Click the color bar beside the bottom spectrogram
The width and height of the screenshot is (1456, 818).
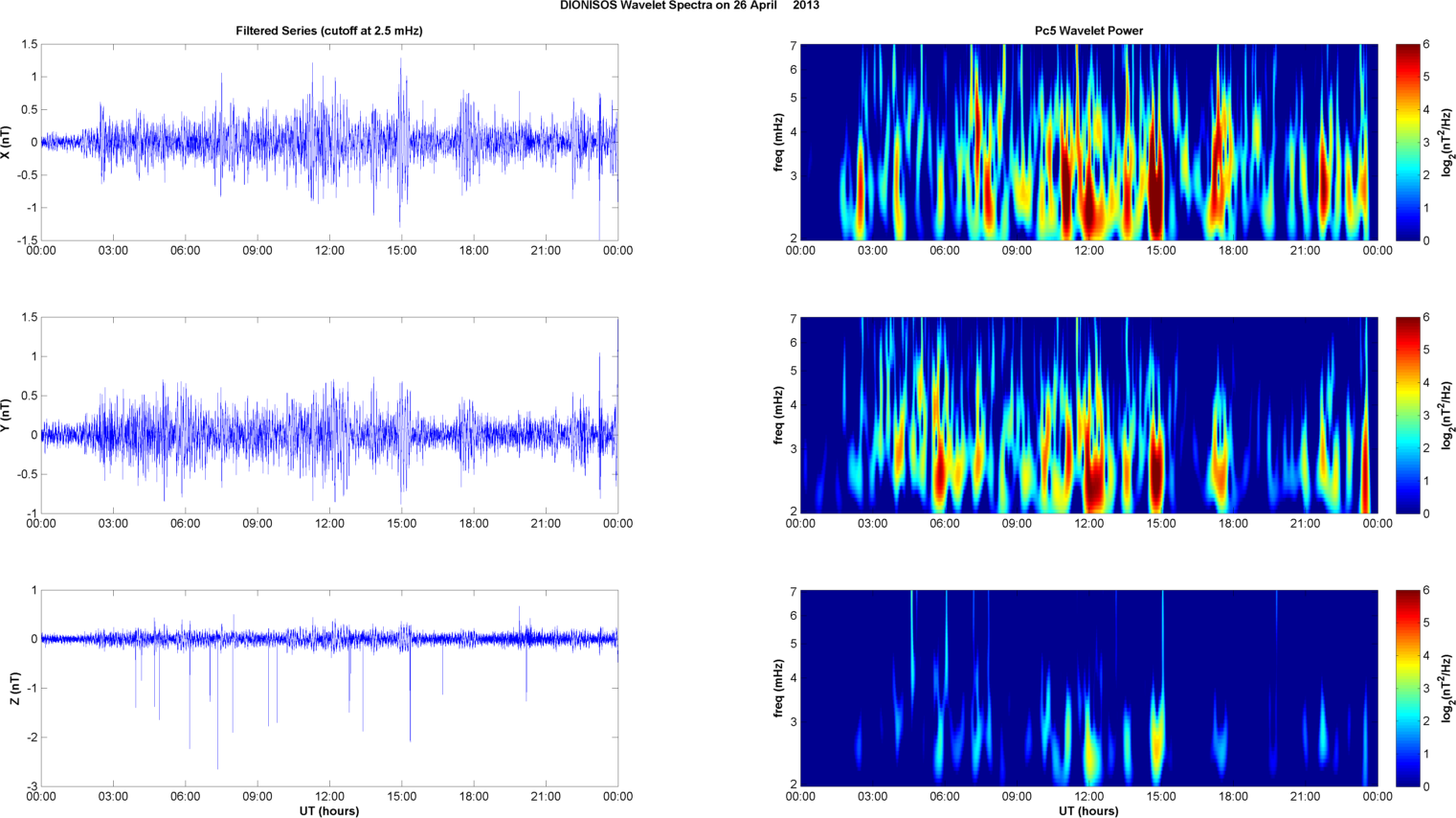[x=1407, y=688]
